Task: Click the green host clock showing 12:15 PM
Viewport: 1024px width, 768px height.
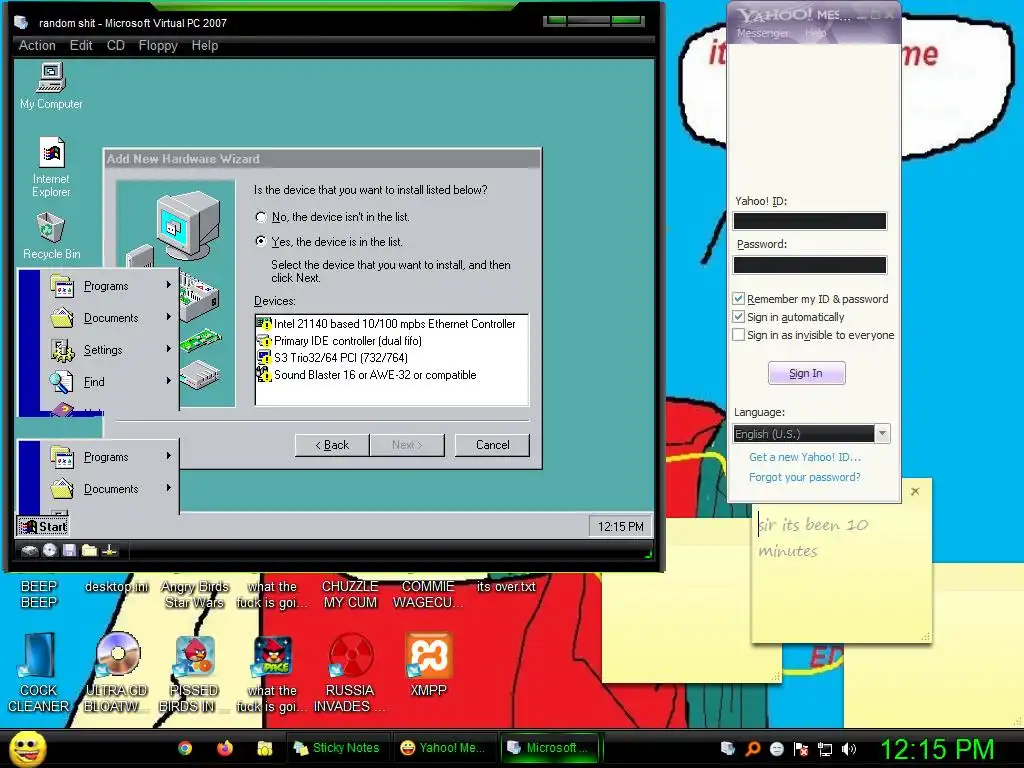Action: pyautogui.click(x=937, y=748)
